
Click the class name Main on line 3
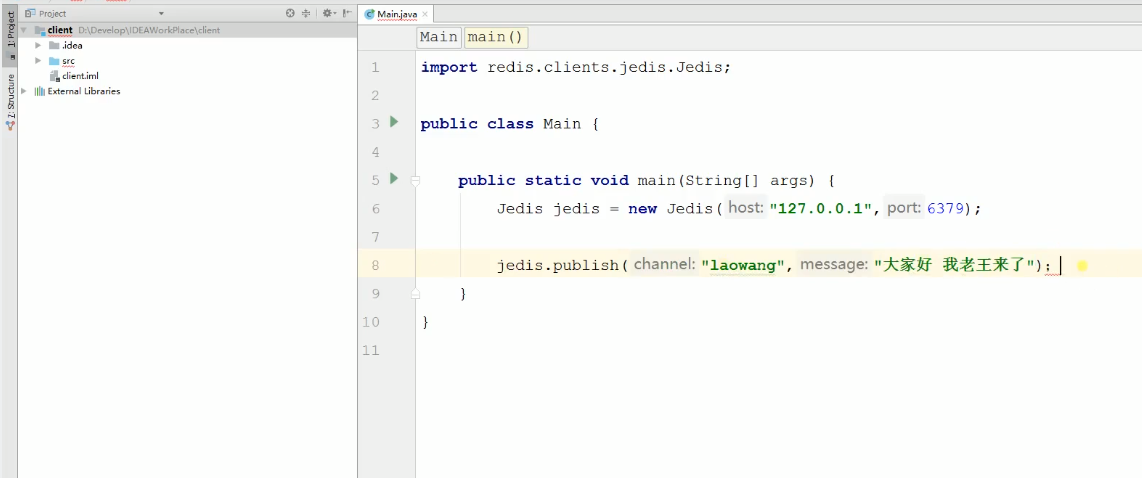[x=562, y=124]
